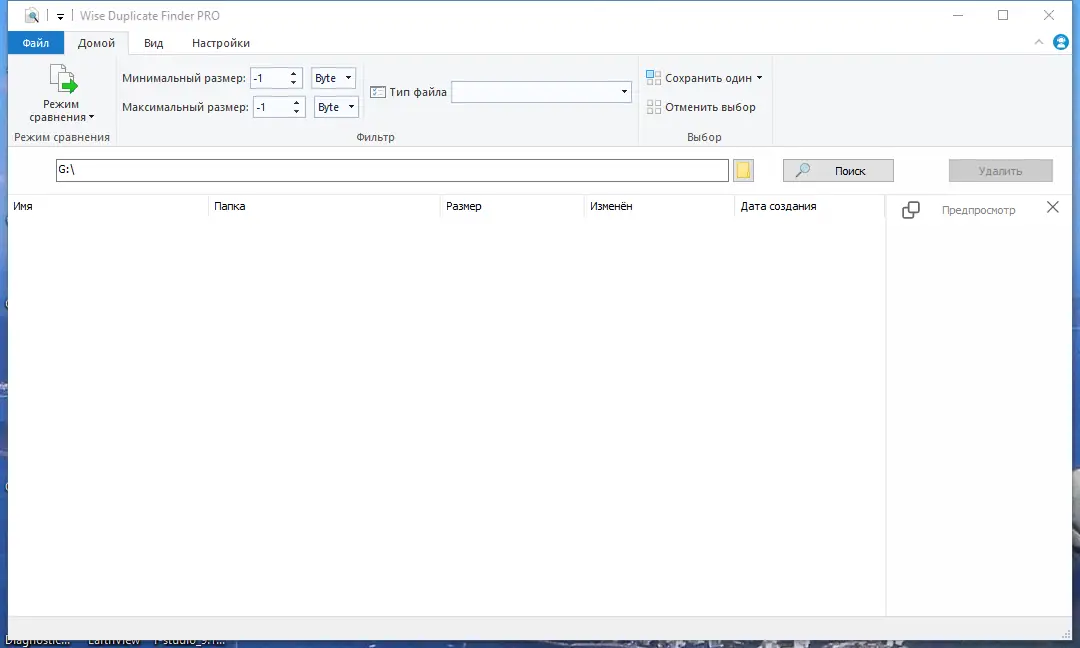Click the Минимальный размер value field
Viewport: 1080px width, 648px height.
pyautogui.click(x=268, y=78)
